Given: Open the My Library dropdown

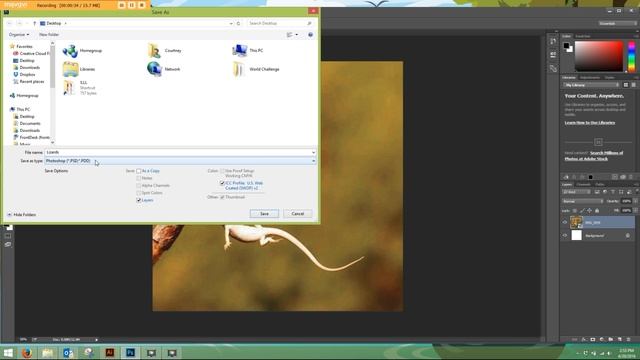Looking at the screenshot, I should (591, 85).
